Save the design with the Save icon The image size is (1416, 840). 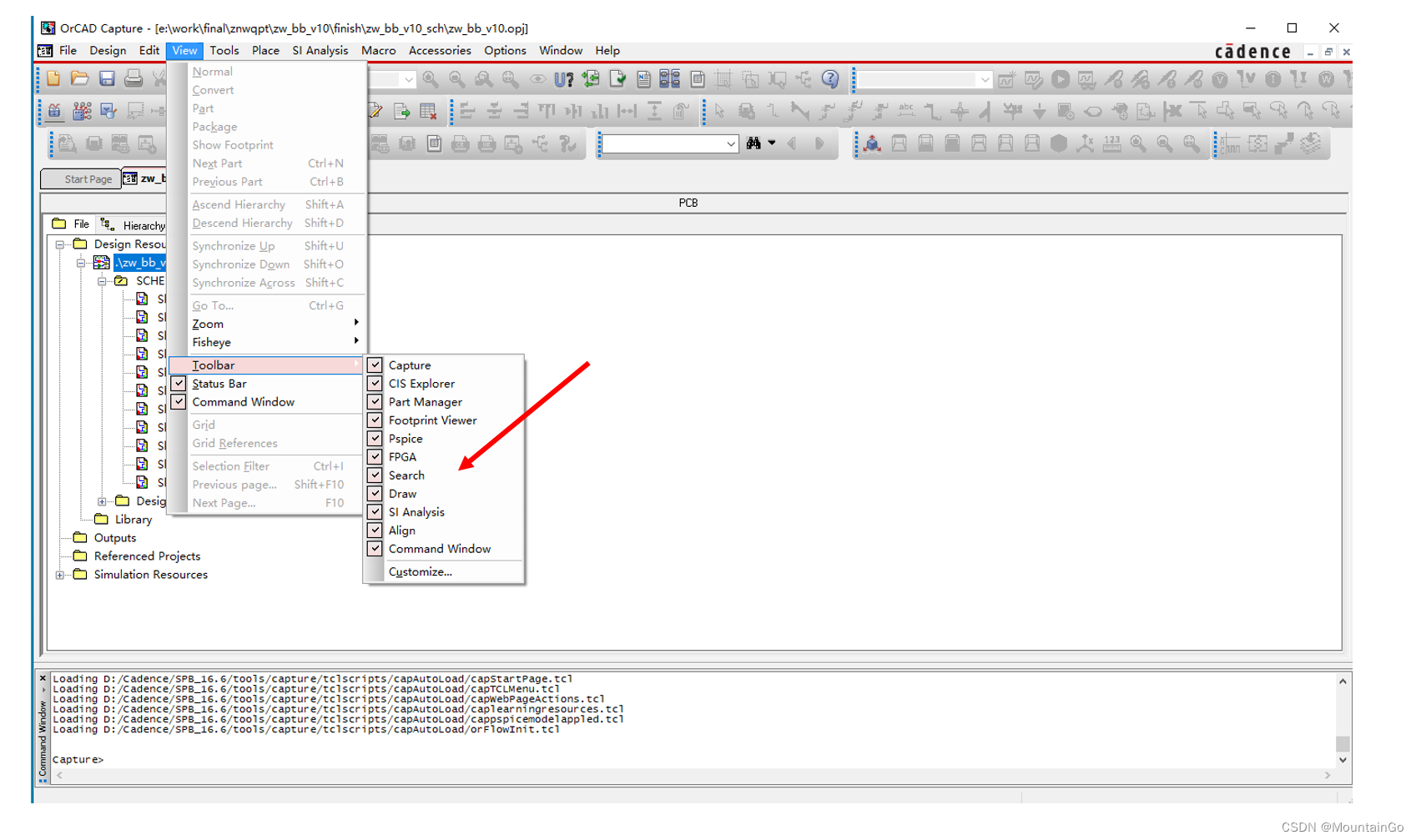[108, 78]
